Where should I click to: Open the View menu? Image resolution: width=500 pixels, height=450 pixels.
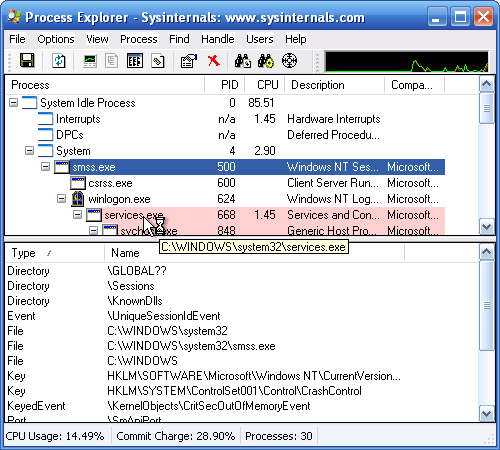pos(97,39)
